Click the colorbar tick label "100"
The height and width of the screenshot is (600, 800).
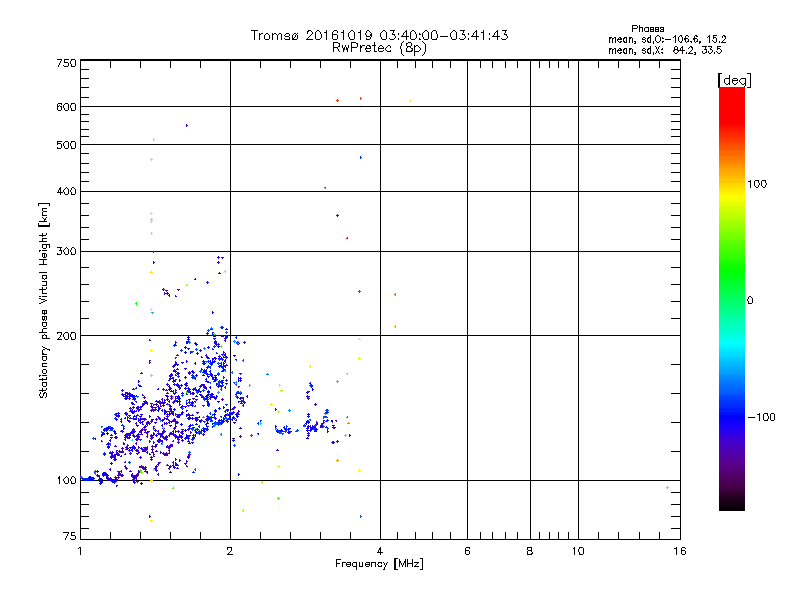click(x=757, y=184)
